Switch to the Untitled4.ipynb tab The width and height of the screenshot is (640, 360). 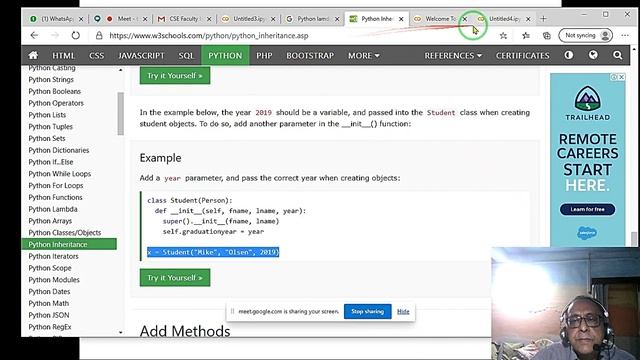(x=503, y=19)
